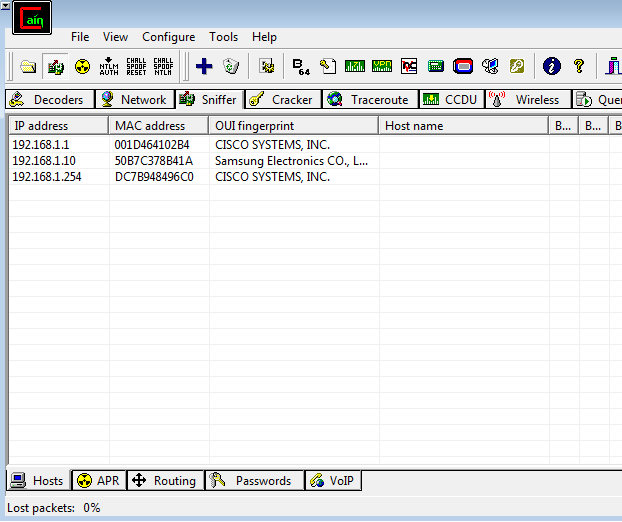Open the VNC password decoder icon
This screenshot has width=622, height=522.
coord(409,66)
